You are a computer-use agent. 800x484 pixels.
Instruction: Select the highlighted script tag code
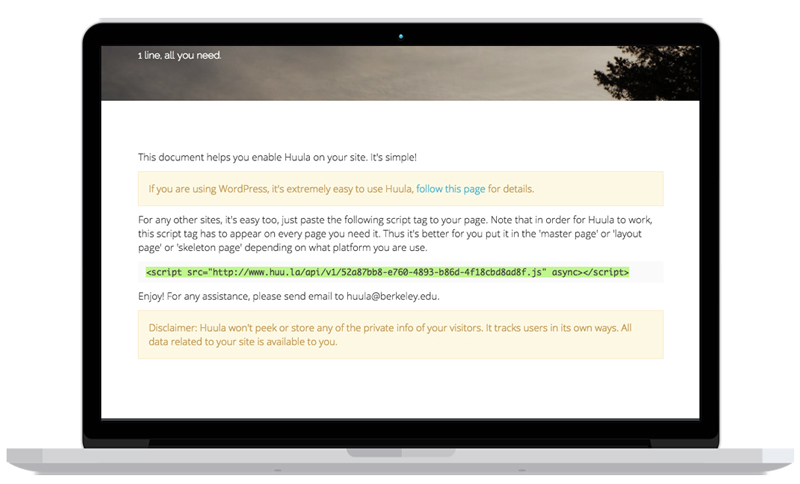(x=387, y=272)
